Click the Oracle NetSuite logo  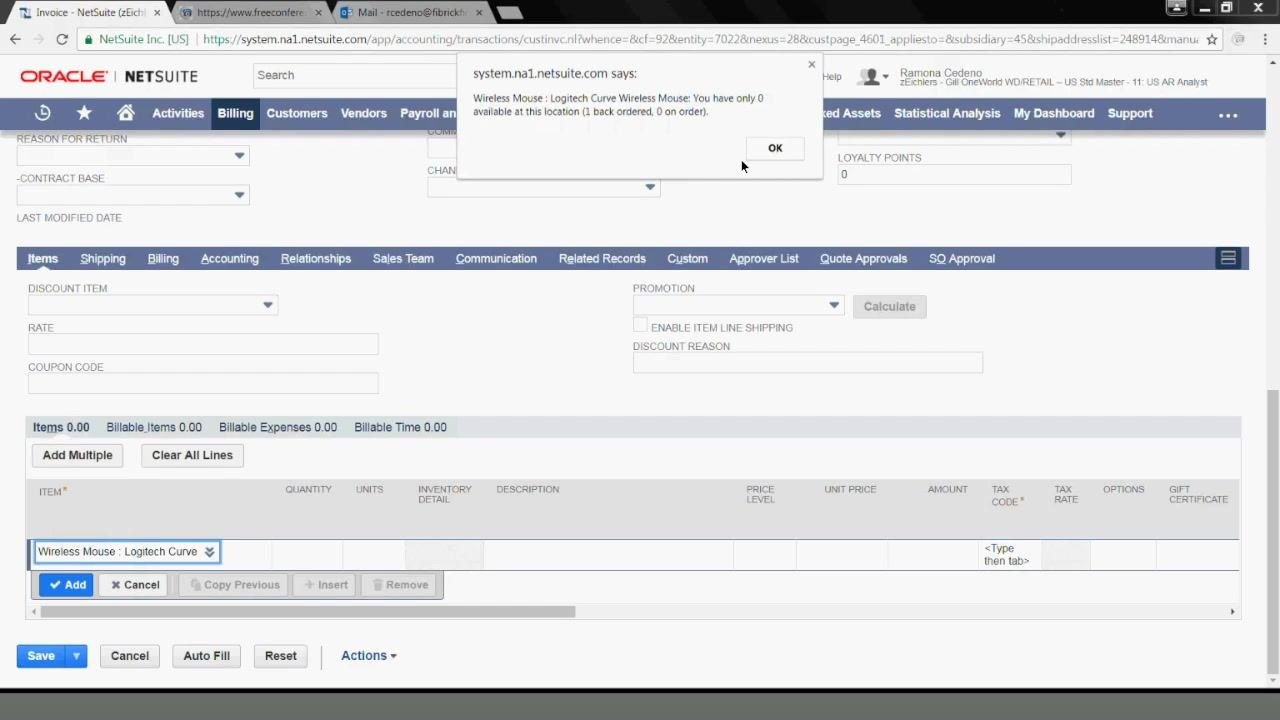click(x=109, y=76)
